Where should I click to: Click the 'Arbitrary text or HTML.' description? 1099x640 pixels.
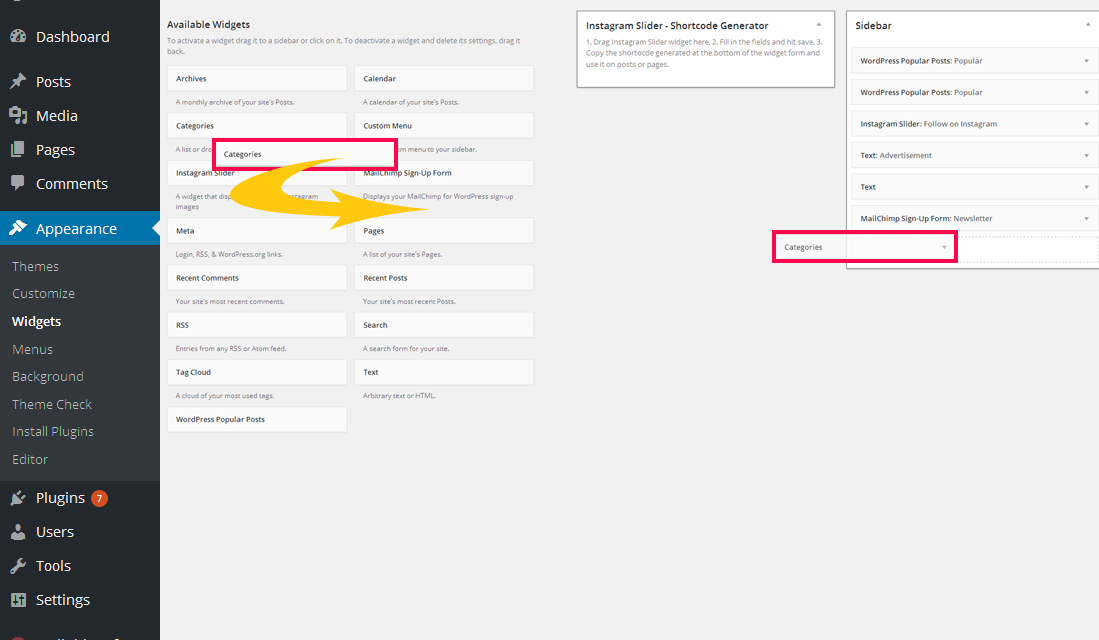[399, 396]
